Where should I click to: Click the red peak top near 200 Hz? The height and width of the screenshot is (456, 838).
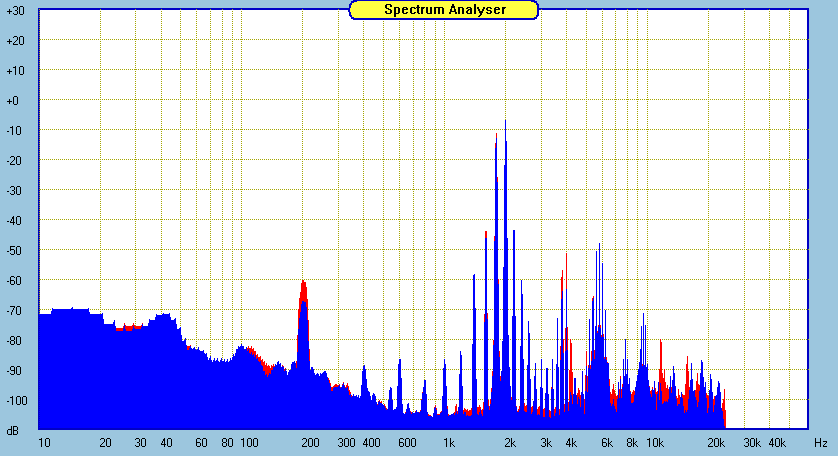point(303,283)
